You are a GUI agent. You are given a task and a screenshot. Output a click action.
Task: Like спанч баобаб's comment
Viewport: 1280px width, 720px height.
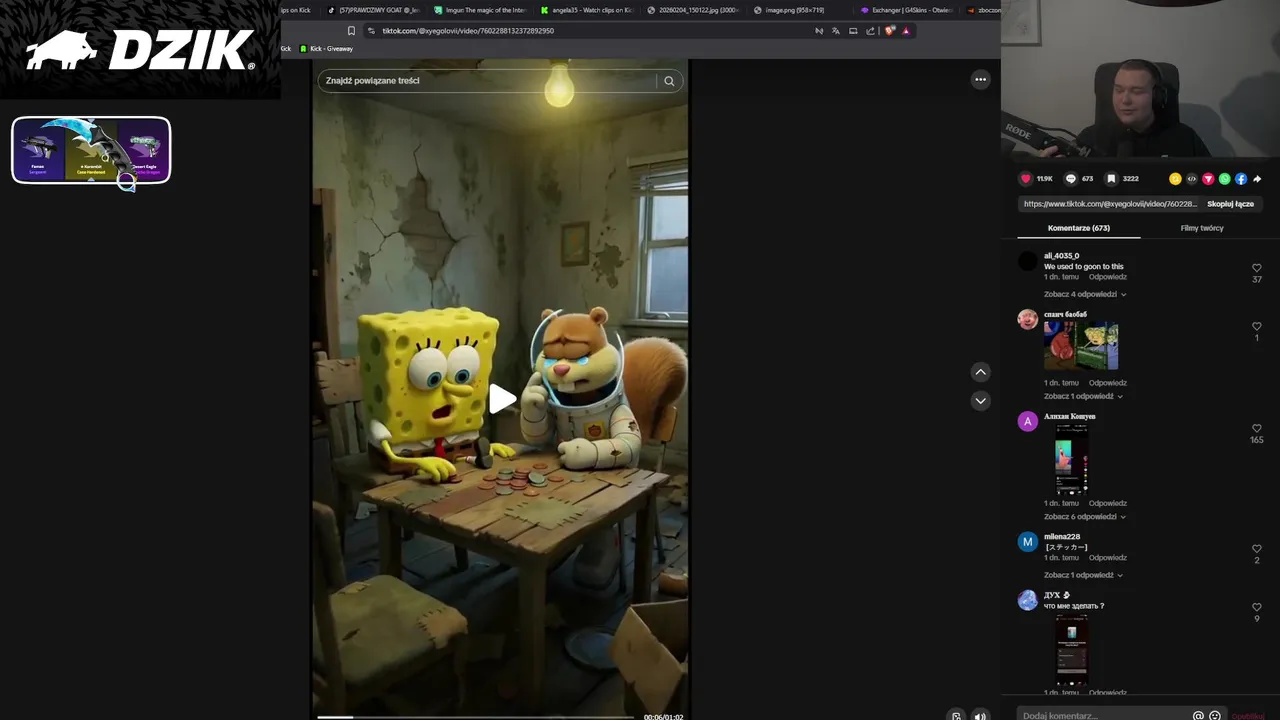pyautogui.click(x=1257, y=327)
